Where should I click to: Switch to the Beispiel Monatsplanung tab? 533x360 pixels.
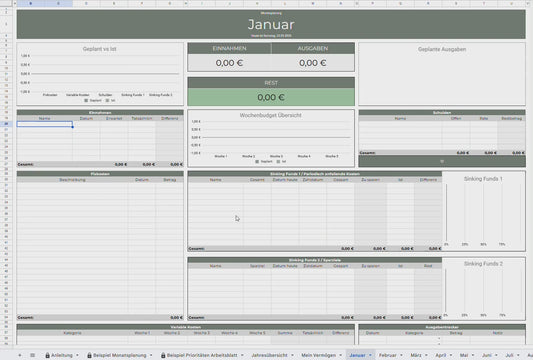[119, 355]
